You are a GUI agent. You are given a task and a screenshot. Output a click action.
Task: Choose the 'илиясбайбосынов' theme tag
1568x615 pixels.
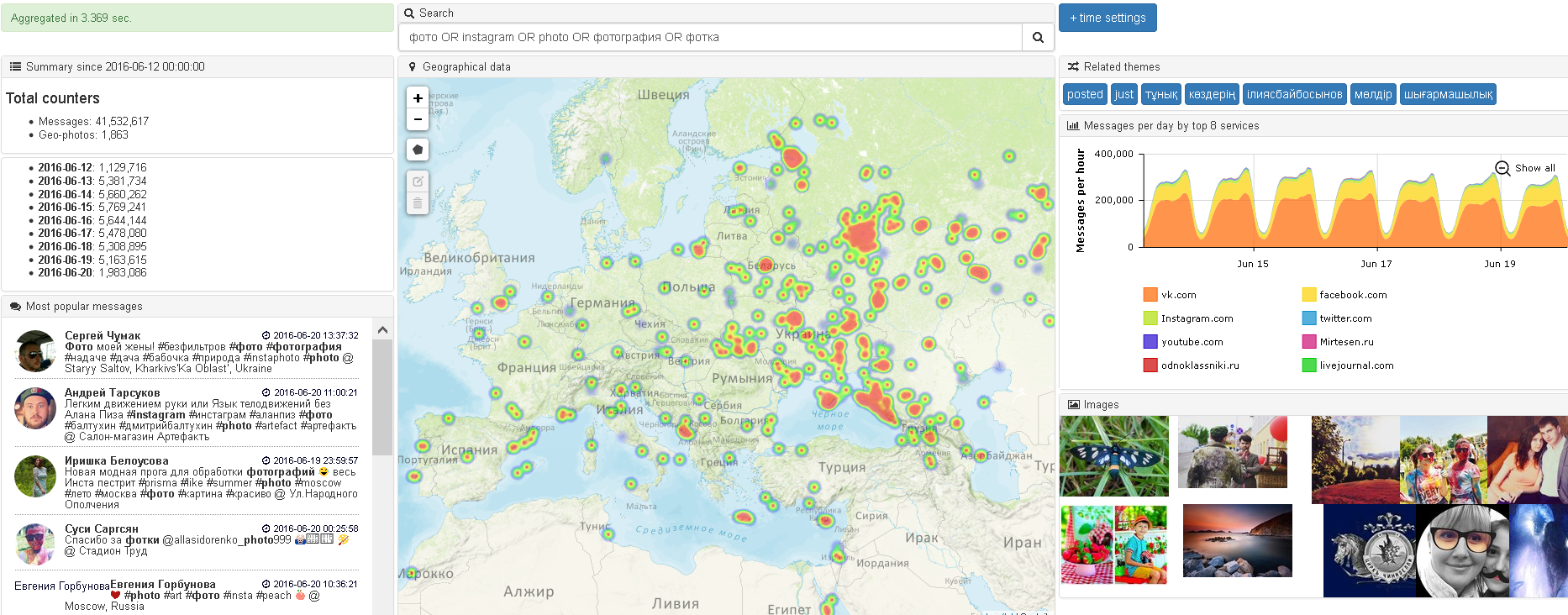coord(1295,95)
